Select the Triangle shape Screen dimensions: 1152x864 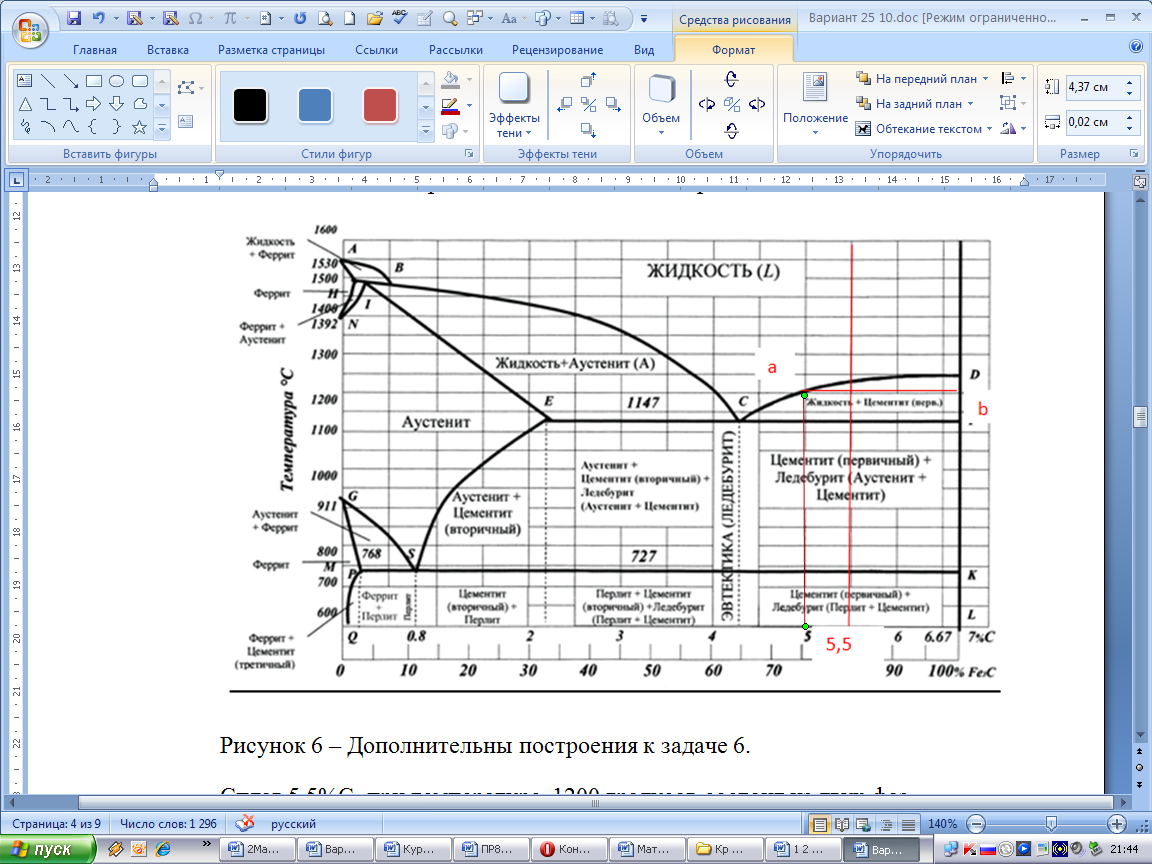point(24,104)
